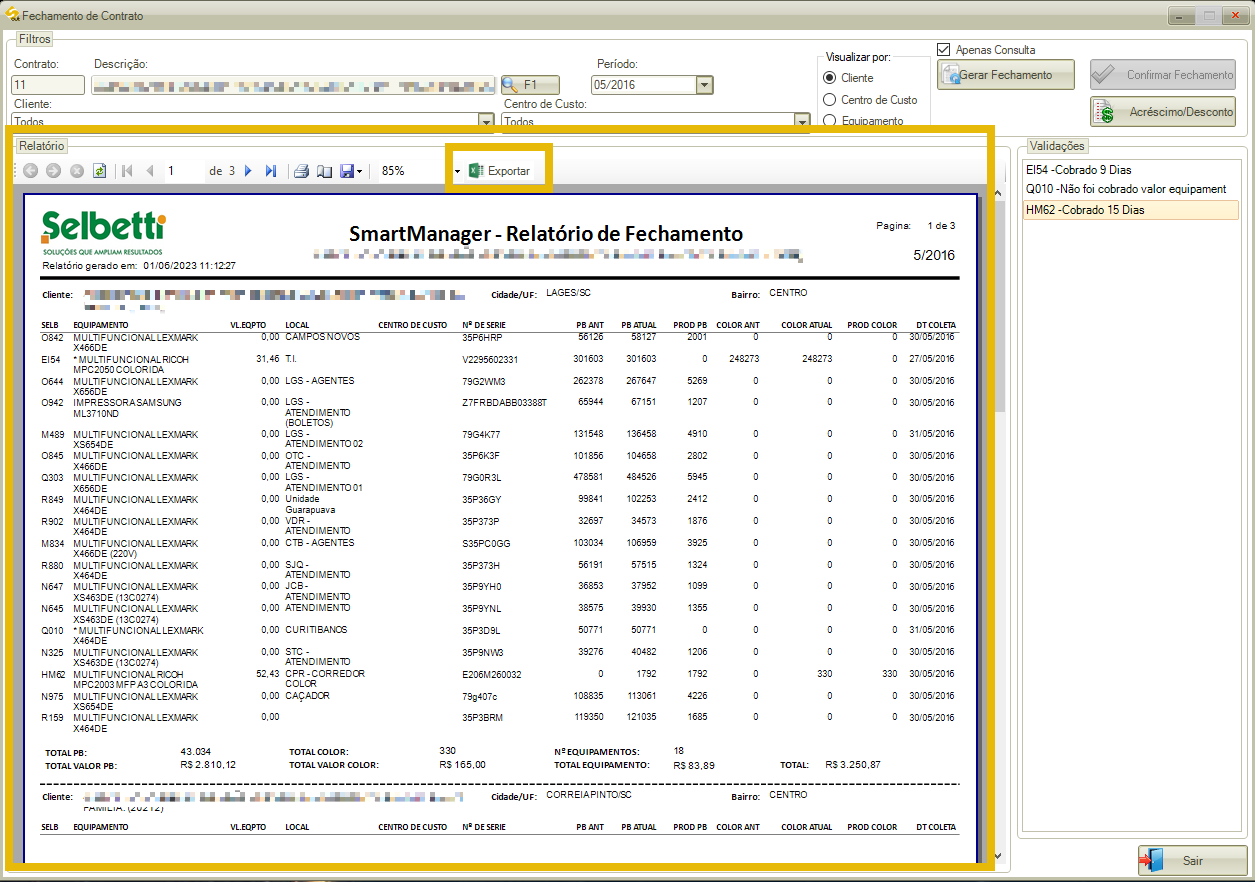Viewport: 1255px width, 882px height.
Task: Click the Sair button to exit
Action: 1192,860
